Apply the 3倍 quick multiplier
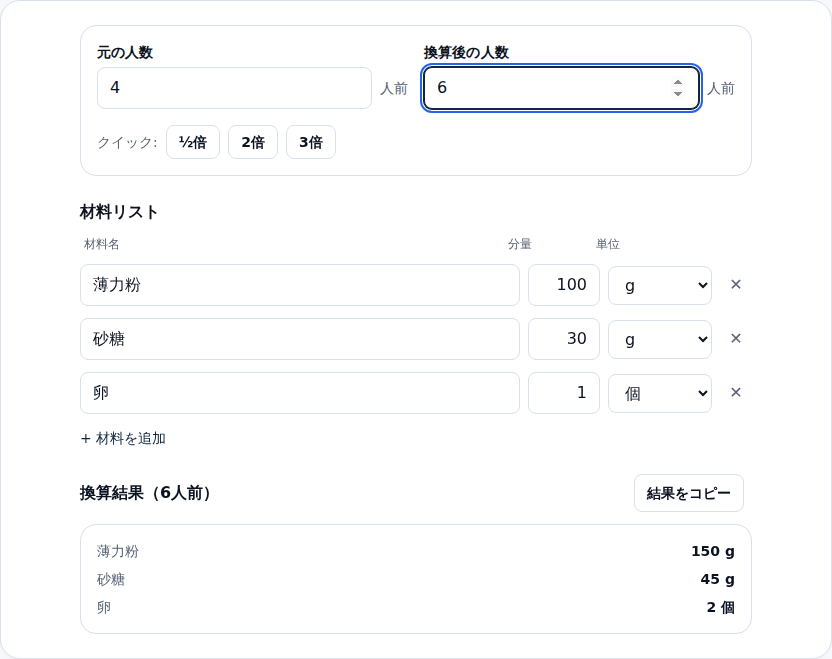Viewport: 832px width, 659px height. click(x=311, y=142)
